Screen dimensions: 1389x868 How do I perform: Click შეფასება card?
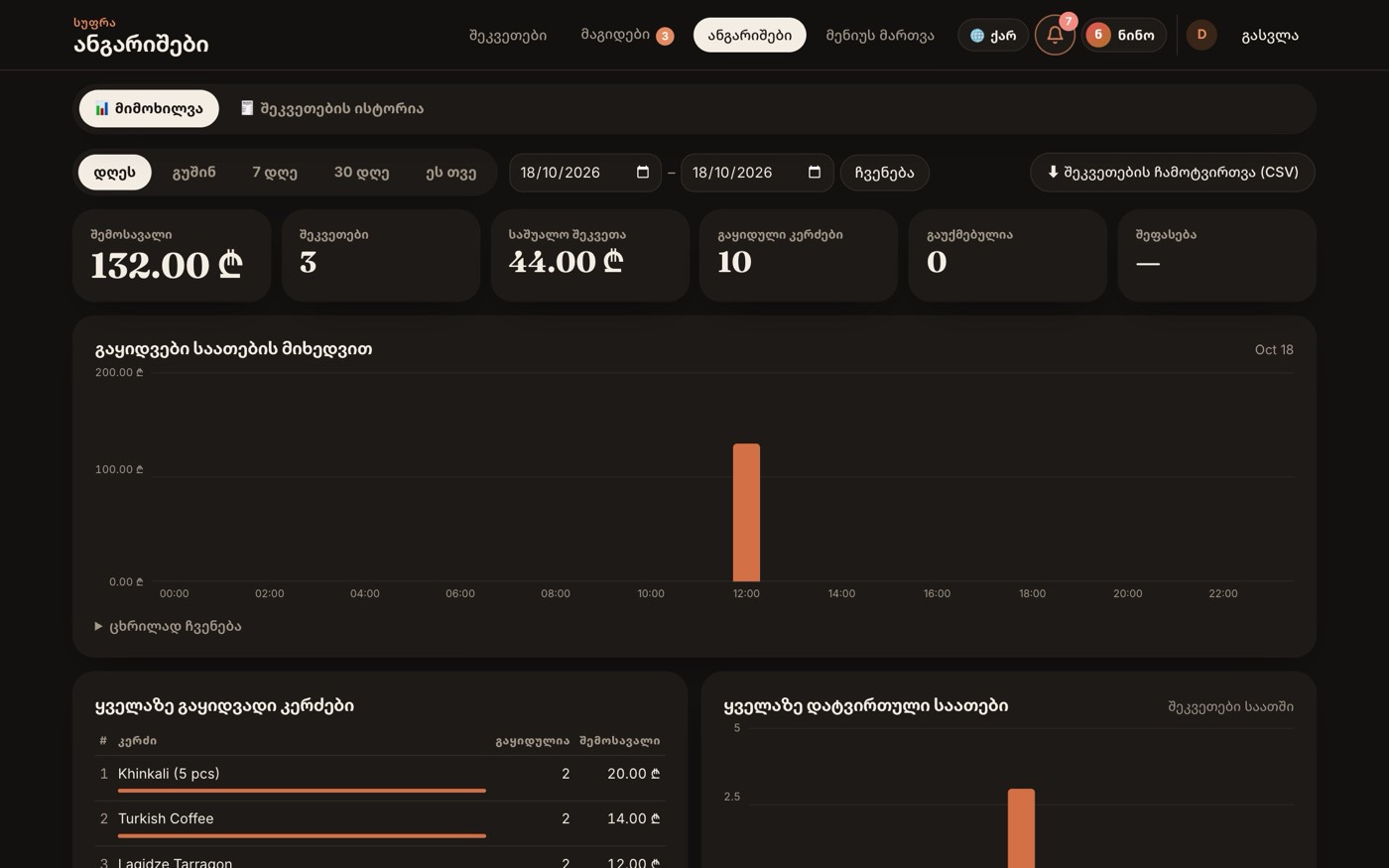point(1216,255)
